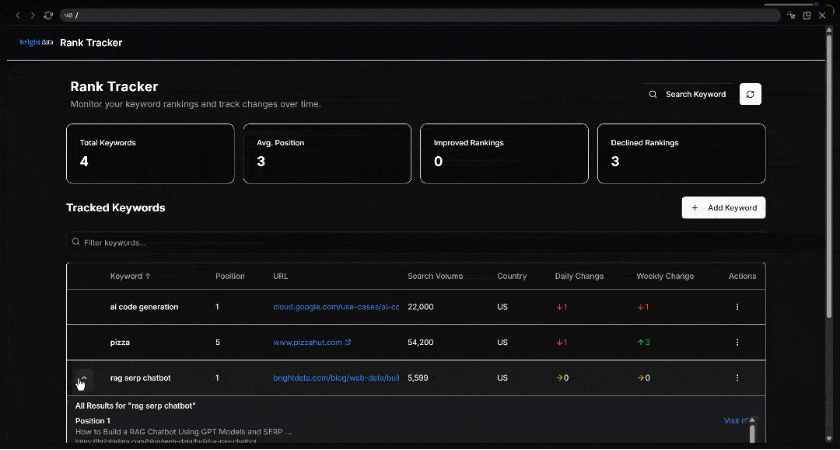Click daily change 0 in rag serp chatbot row
The width and height of the screenshot is (840, 450).
pos(562,378)
